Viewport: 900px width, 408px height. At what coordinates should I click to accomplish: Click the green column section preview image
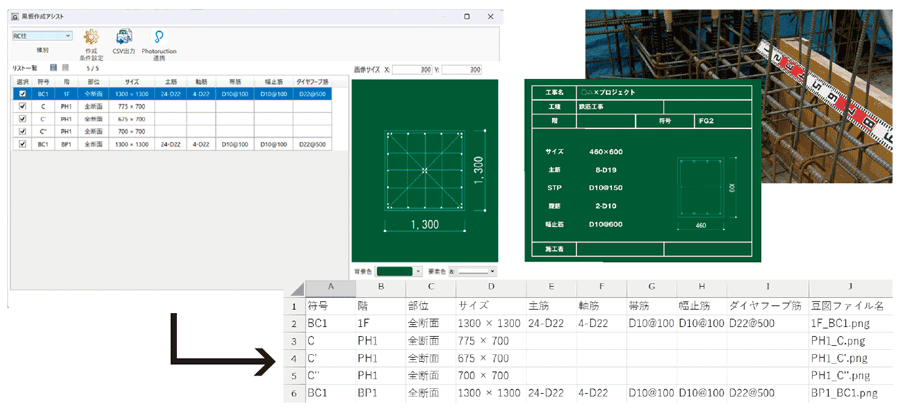(425, 171)
